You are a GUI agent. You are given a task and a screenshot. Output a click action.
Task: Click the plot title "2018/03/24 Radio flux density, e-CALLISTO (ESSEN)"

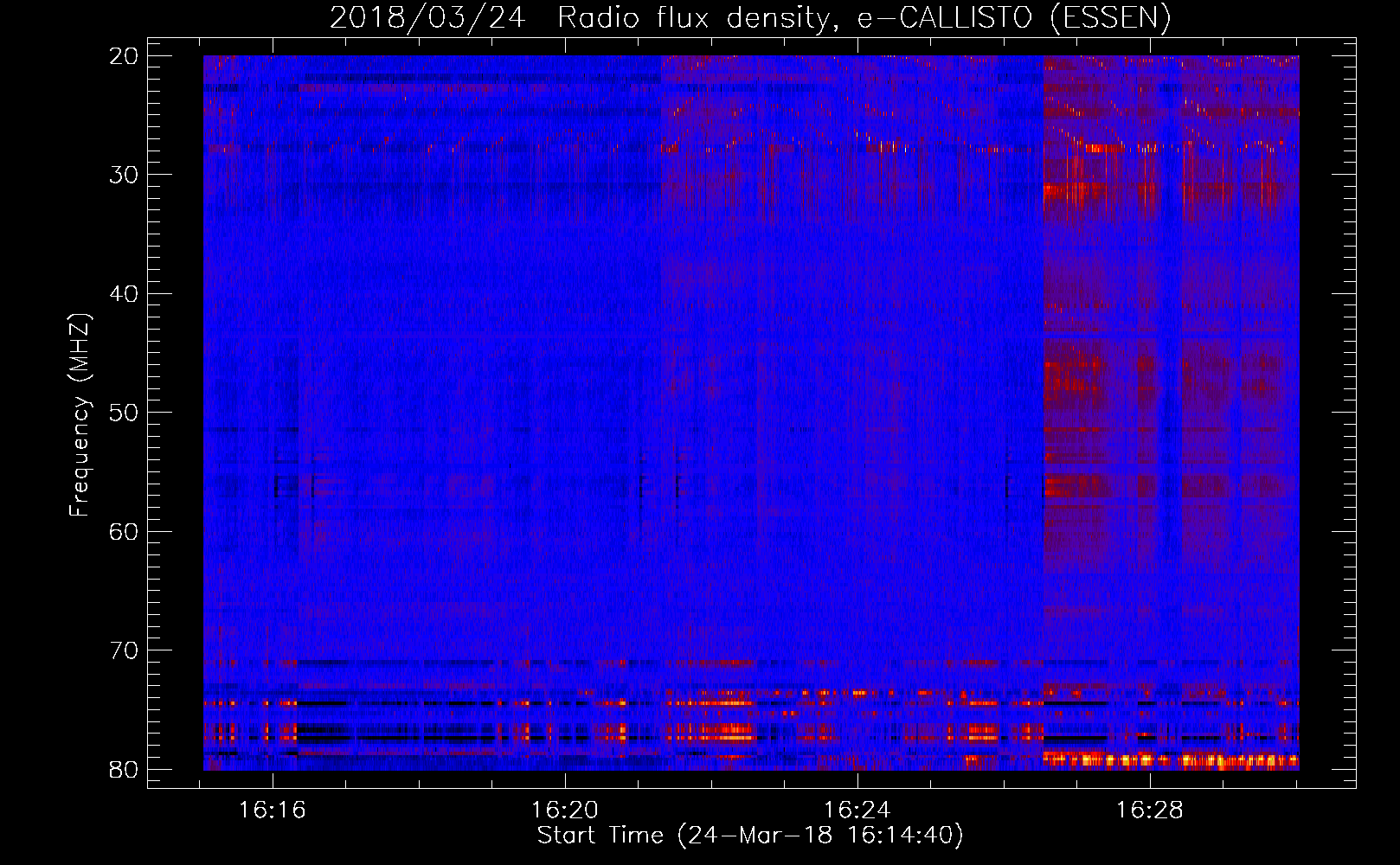click(x=750, y=18)
